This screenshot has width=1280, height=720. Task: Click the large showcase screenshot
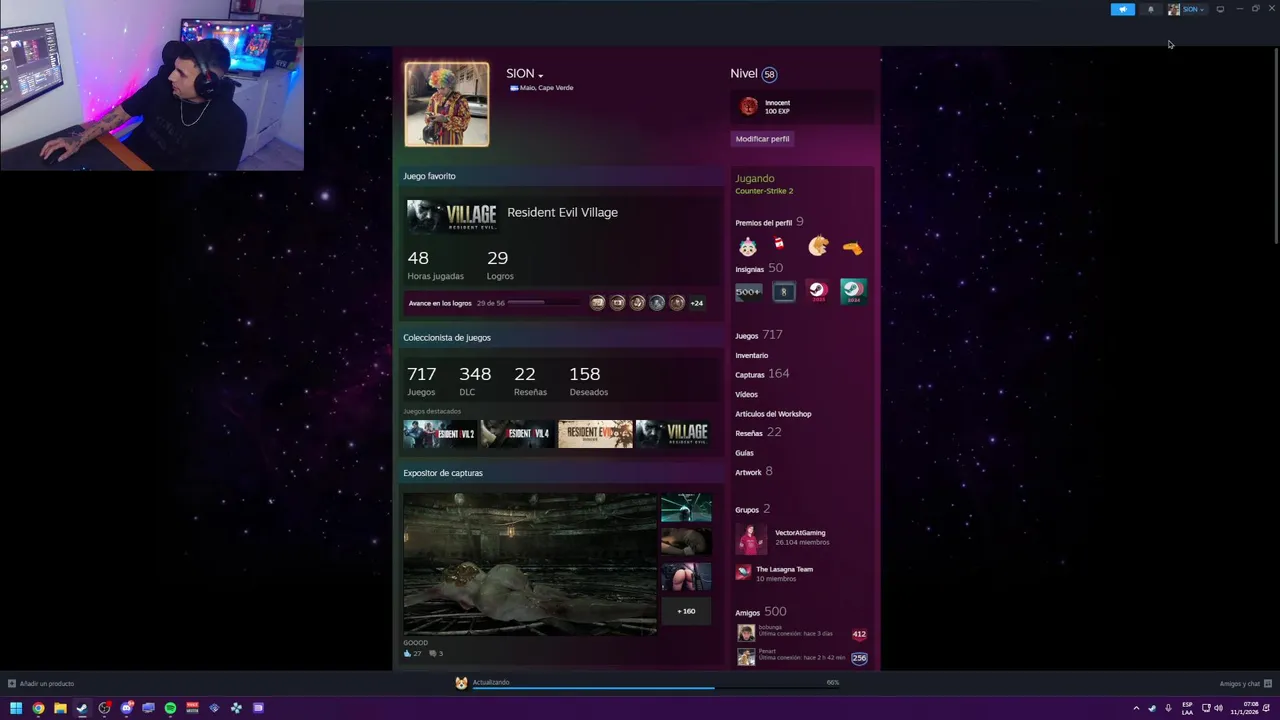point(530,563)
